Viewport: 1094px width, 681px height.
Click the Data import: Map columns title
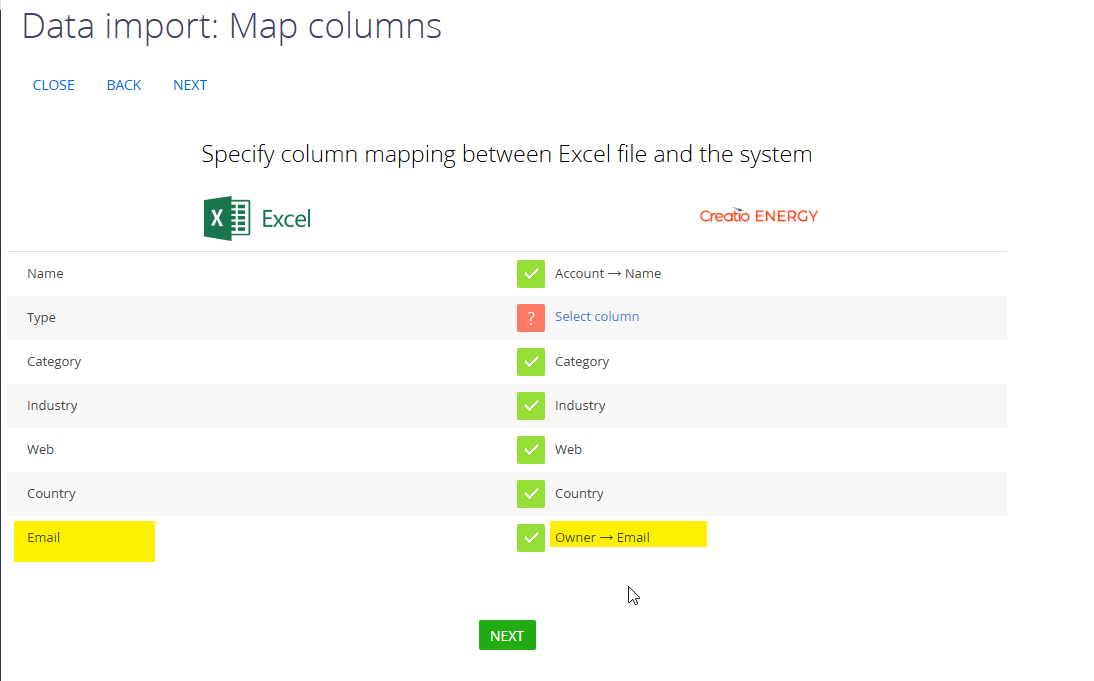click(232, 27)
